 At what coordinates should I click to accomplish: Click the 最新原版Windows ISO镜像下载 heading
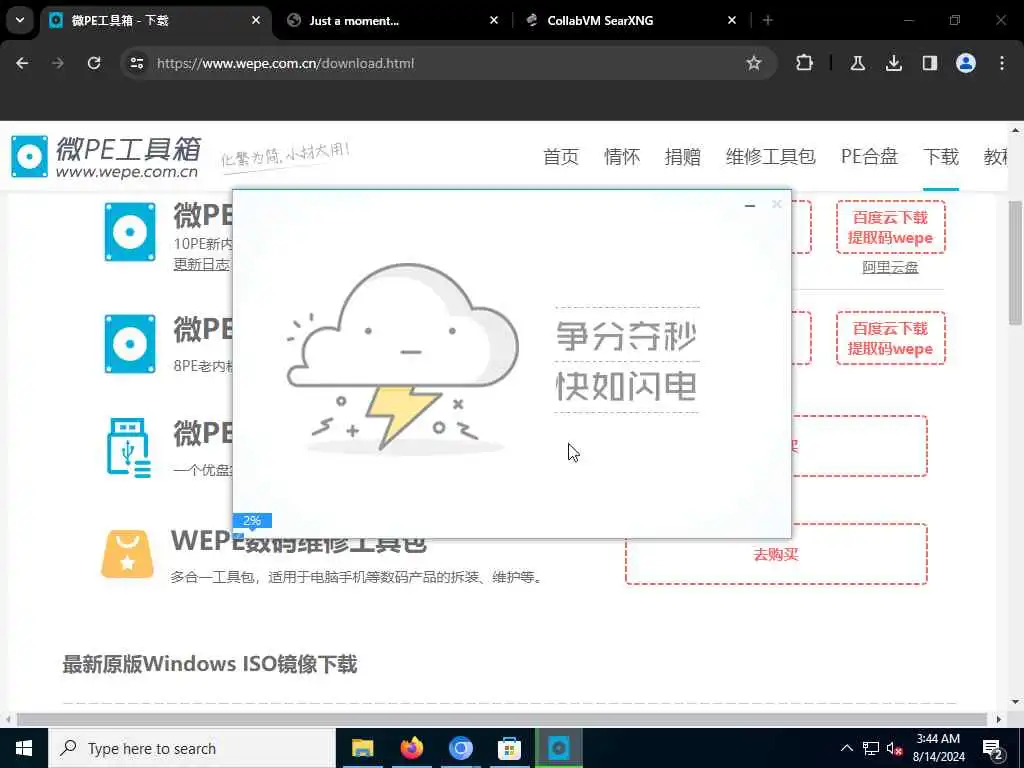click(x=210, y=664)
